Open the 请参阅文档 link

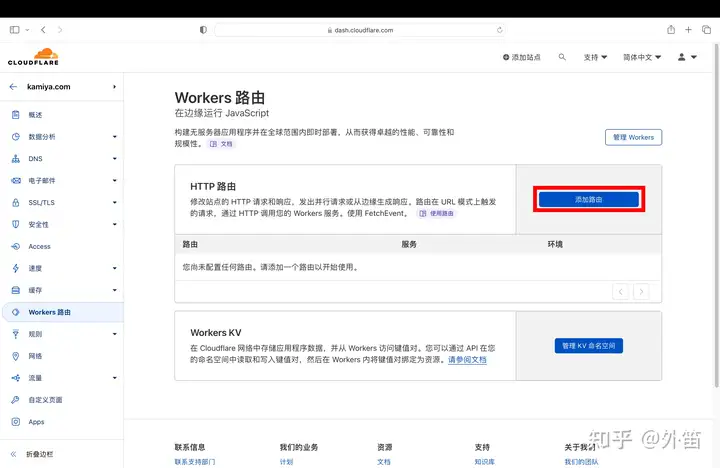click(x=467, y=360)
